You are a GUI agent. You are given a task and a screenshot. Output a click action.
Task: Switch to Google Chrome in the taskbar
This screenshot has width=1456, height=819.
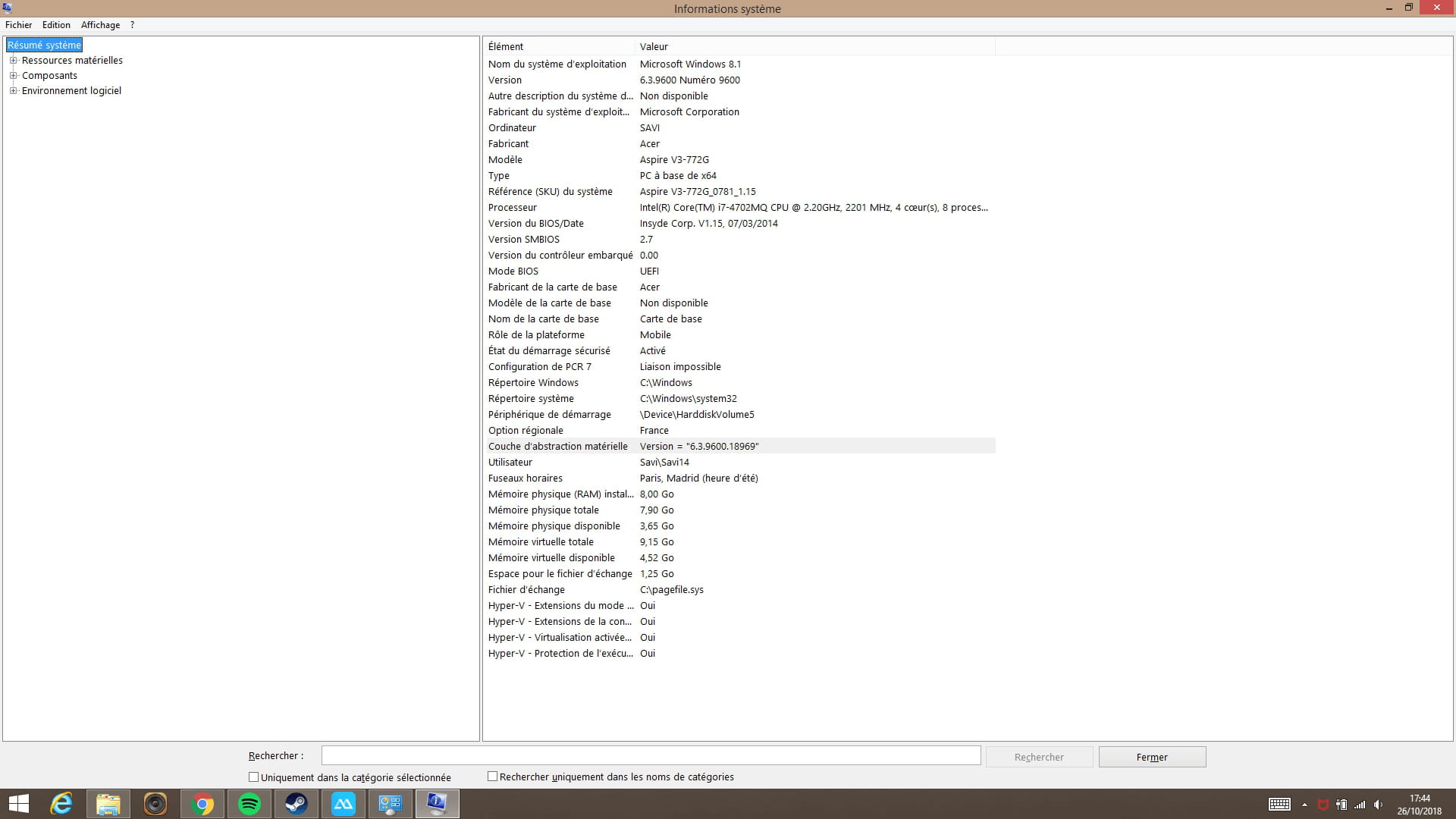(202, 804)
